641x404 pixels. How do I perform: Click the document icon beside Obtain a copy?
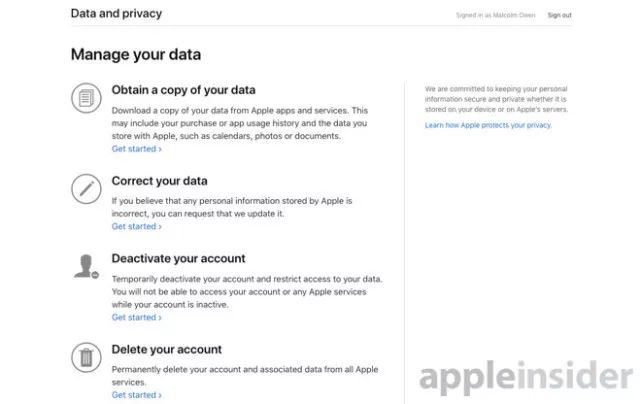pyautogui.click(x=87, y=98)
